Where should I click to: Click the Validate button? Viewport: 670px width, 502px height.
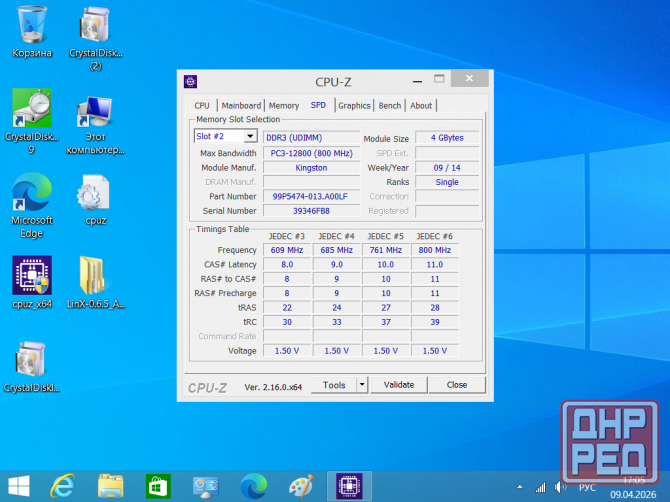pos(399,385)
